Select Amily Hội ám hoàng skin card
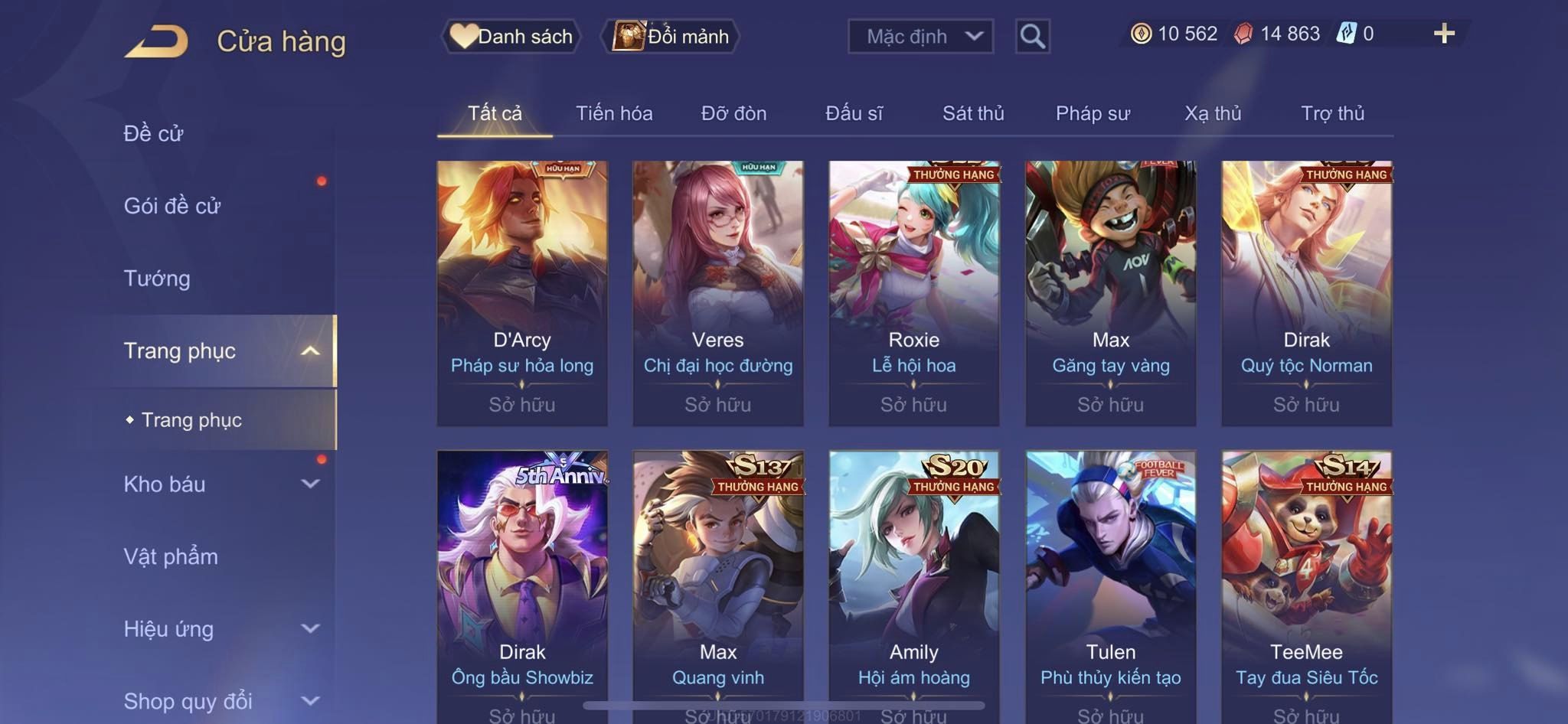Image resolution: width=1568 pixels, height=724 pixels. [x=914, y=587]
